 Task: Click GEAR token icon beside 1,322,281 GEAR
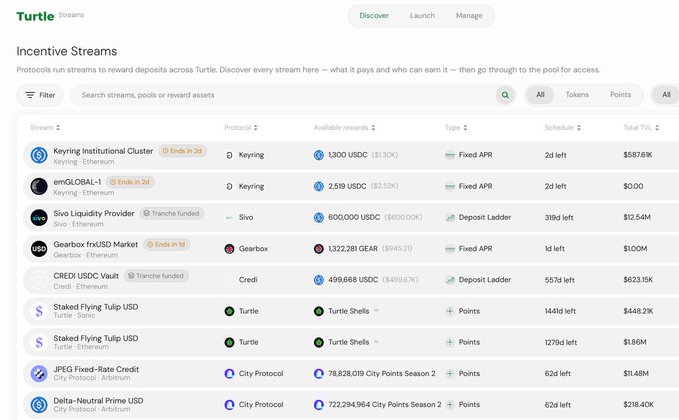(x=319, y=249)
